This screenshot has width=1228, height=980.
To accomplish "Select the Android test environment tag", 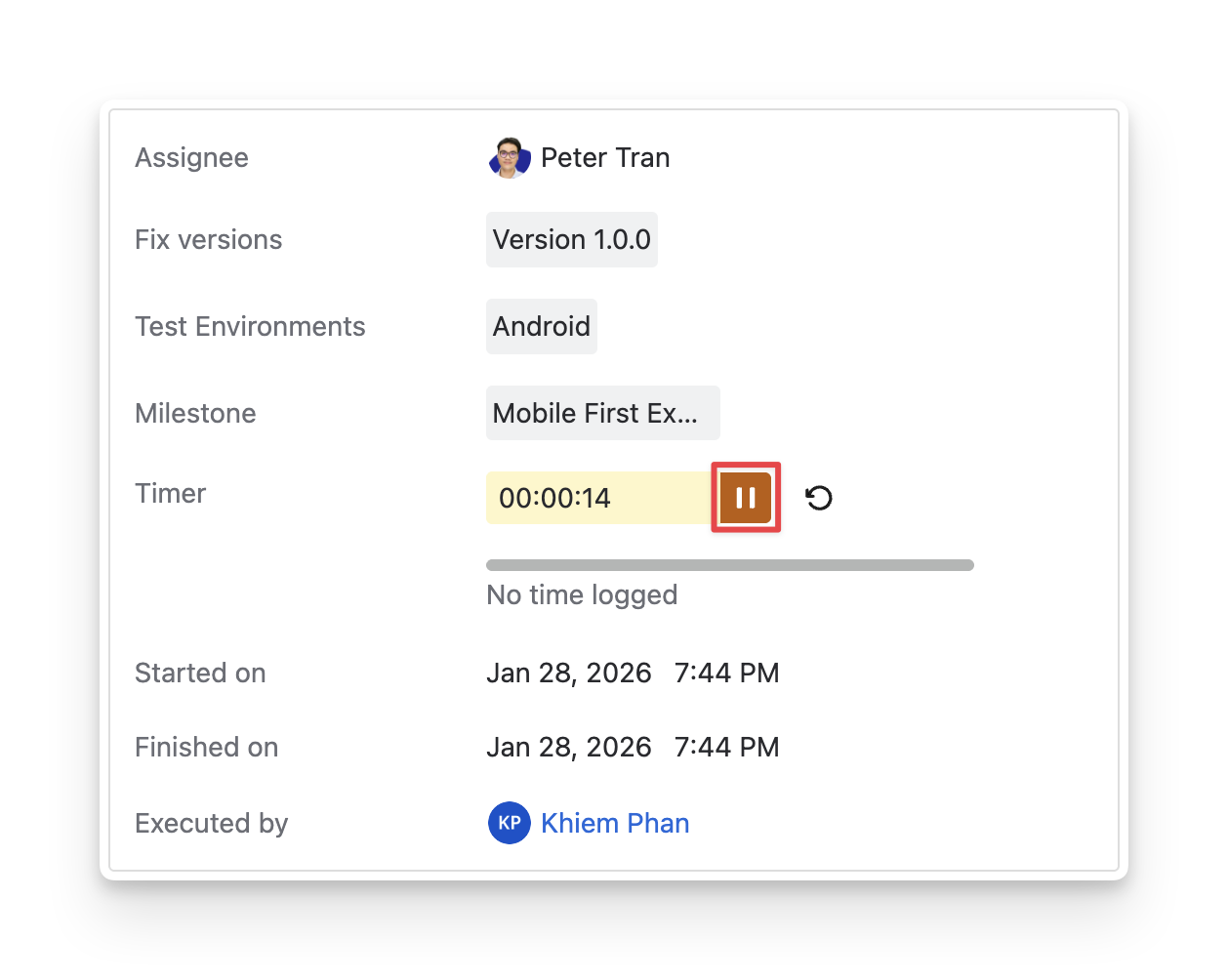I will [x=541, y=326].
